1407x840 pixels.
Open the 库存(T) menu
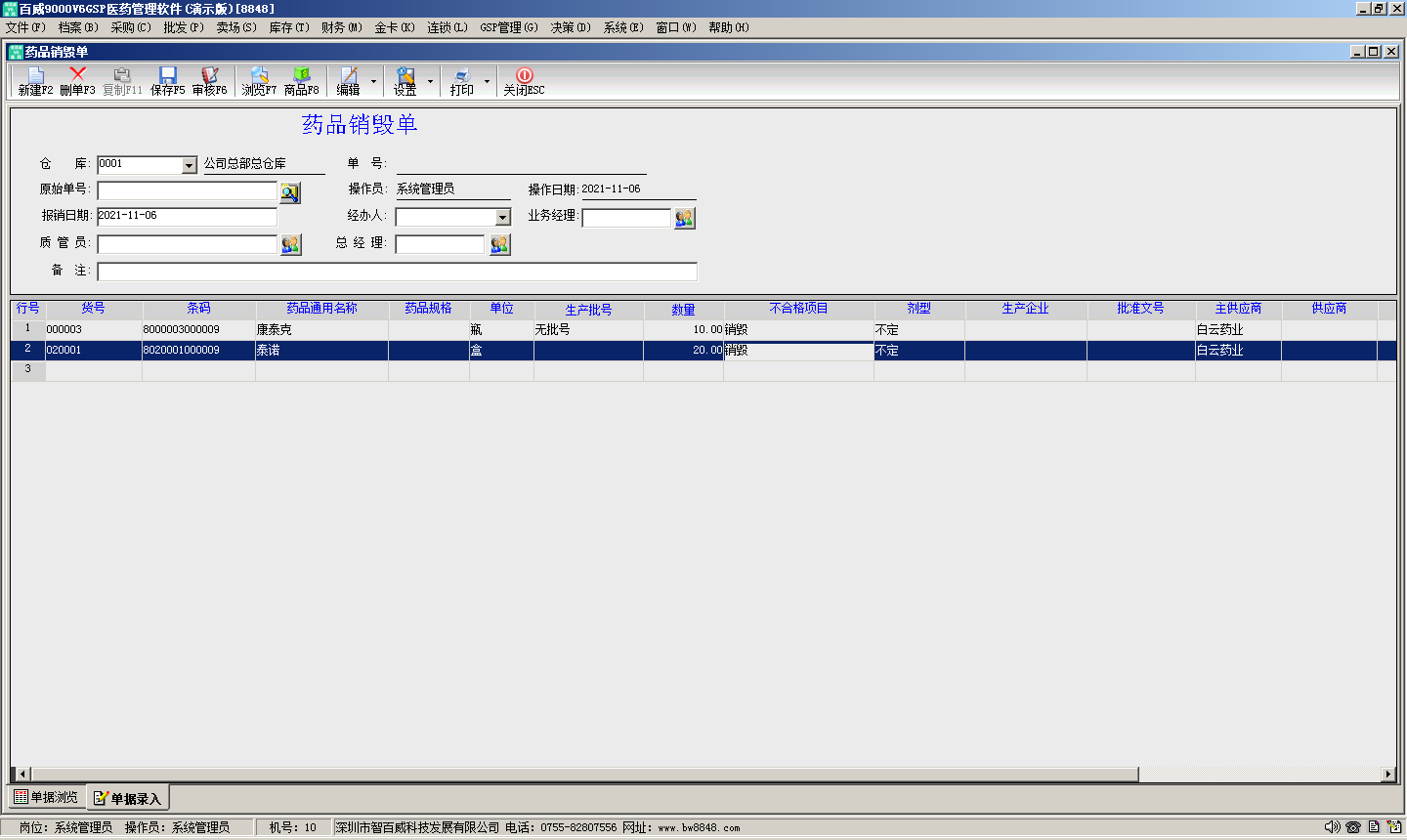288,27
